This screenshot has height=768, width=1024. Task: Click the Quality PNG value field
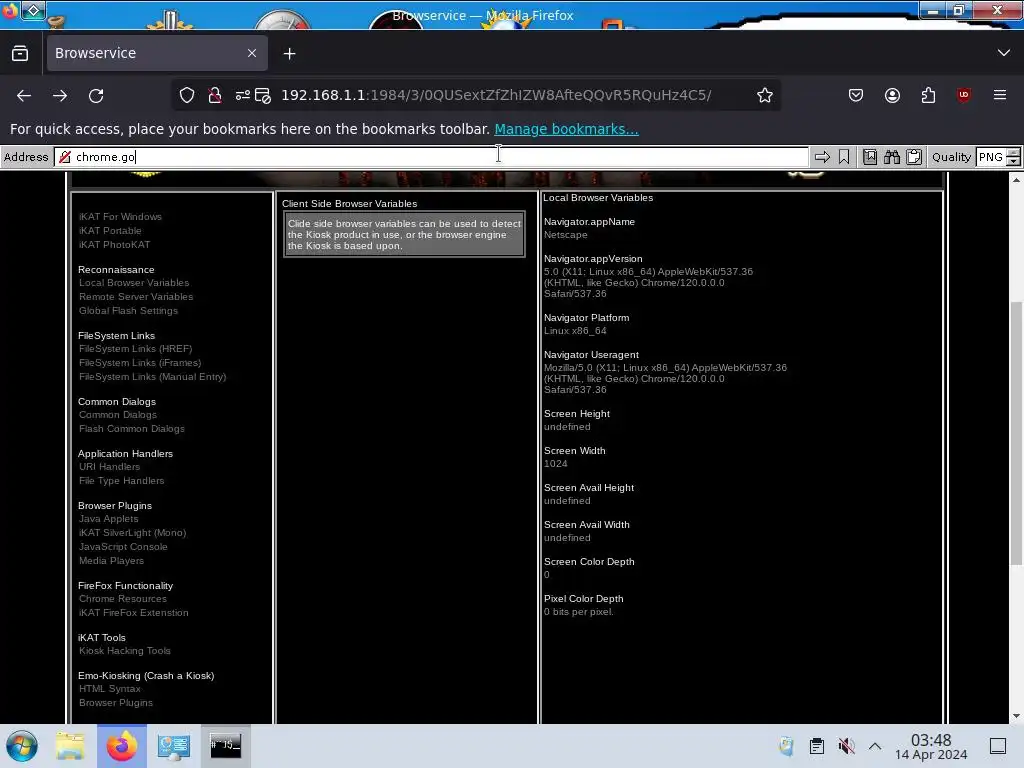click(991, 157)
